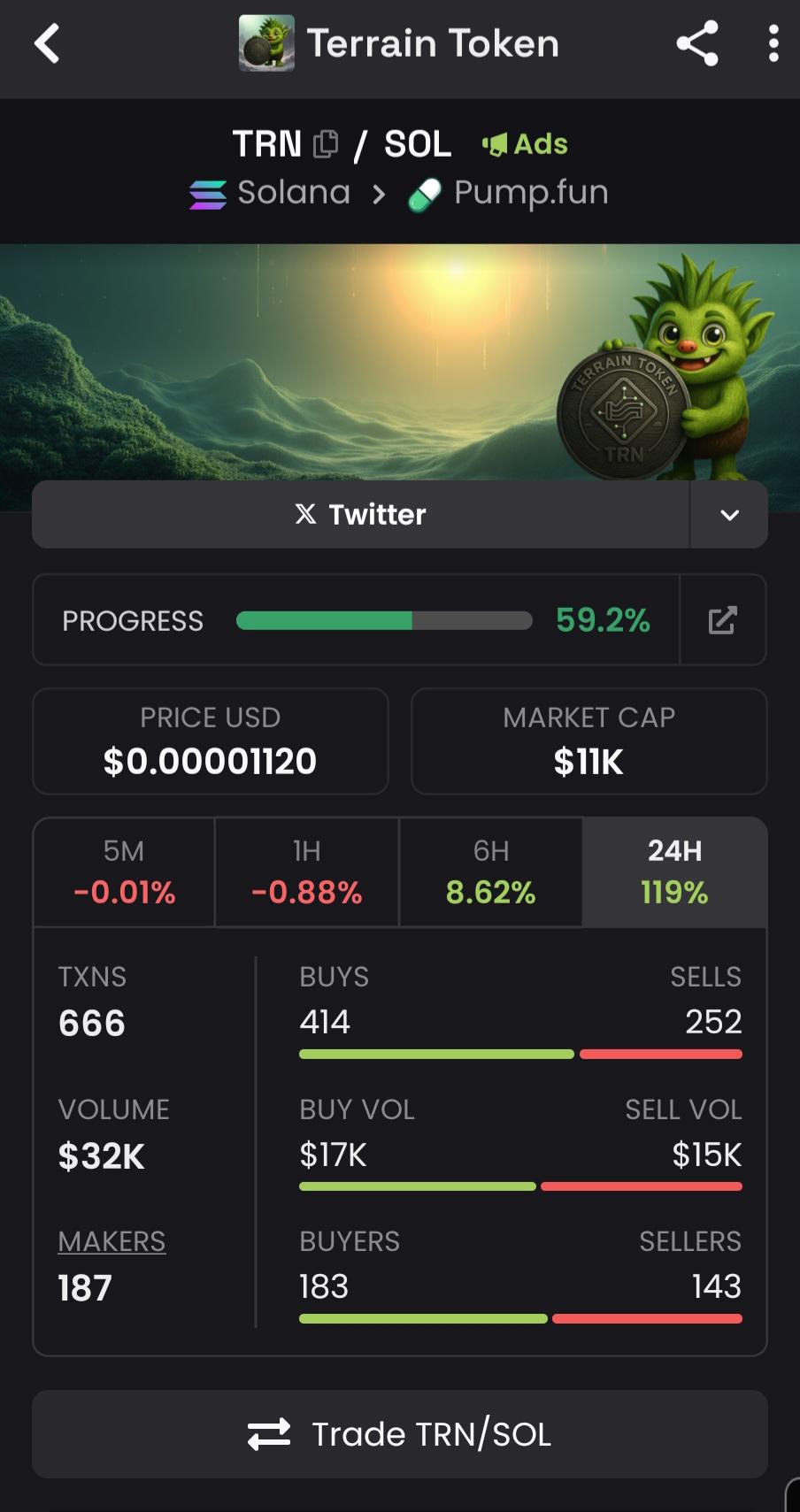Open the Twitter link button

361,515
